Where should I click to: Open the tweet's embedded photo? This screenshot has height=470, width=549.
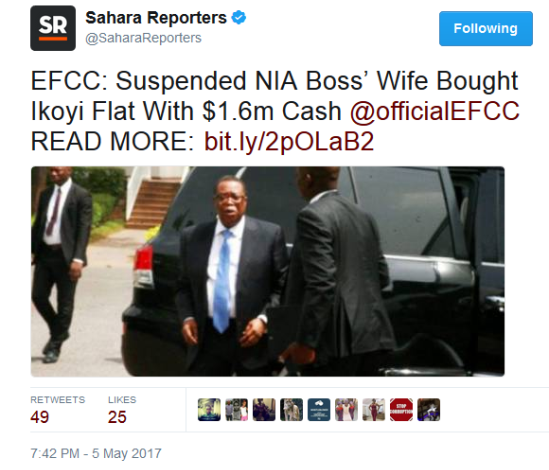click(x=267, y=271)
